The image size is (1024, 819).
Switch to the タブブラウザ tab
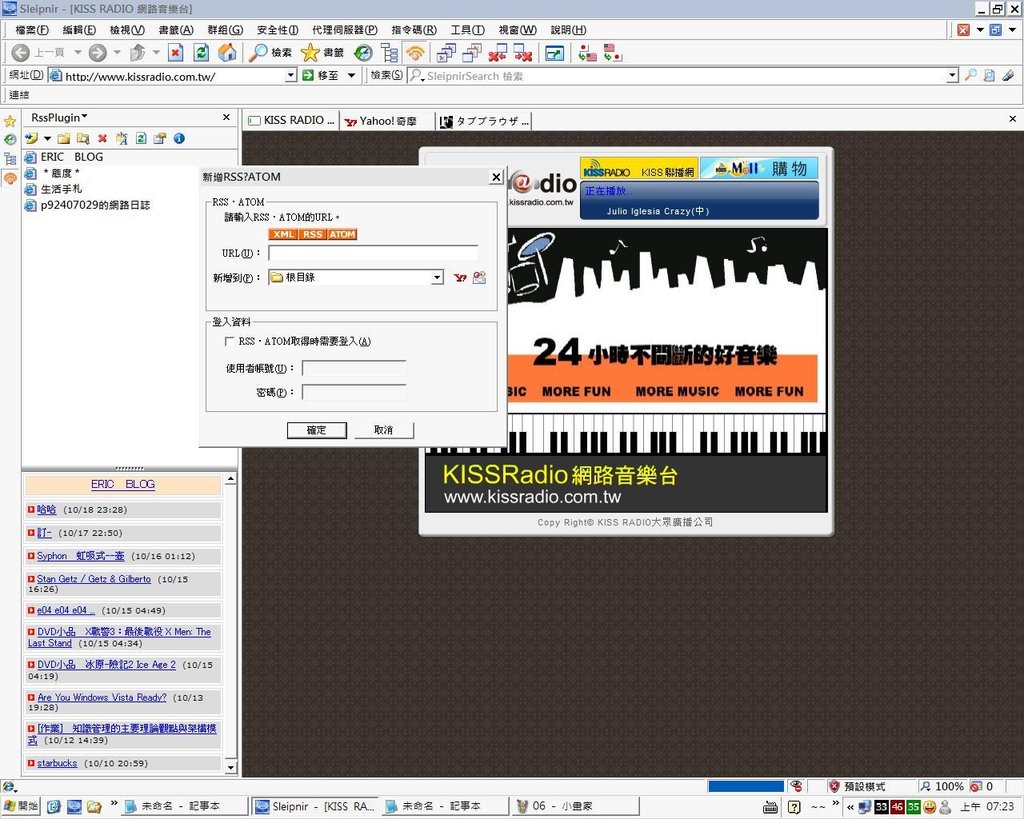click(485, 121)
